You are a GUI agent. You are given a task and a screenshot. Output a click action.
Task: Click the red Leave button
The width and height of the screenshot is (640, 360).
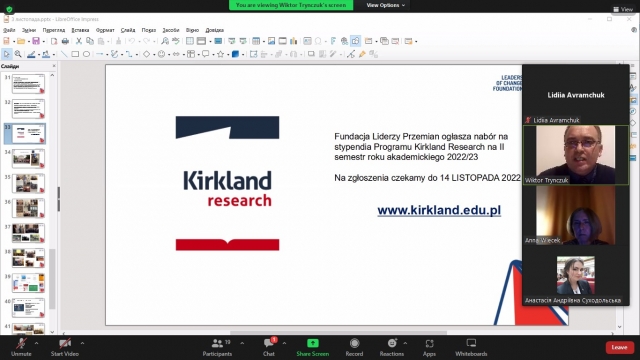(619, 347)
